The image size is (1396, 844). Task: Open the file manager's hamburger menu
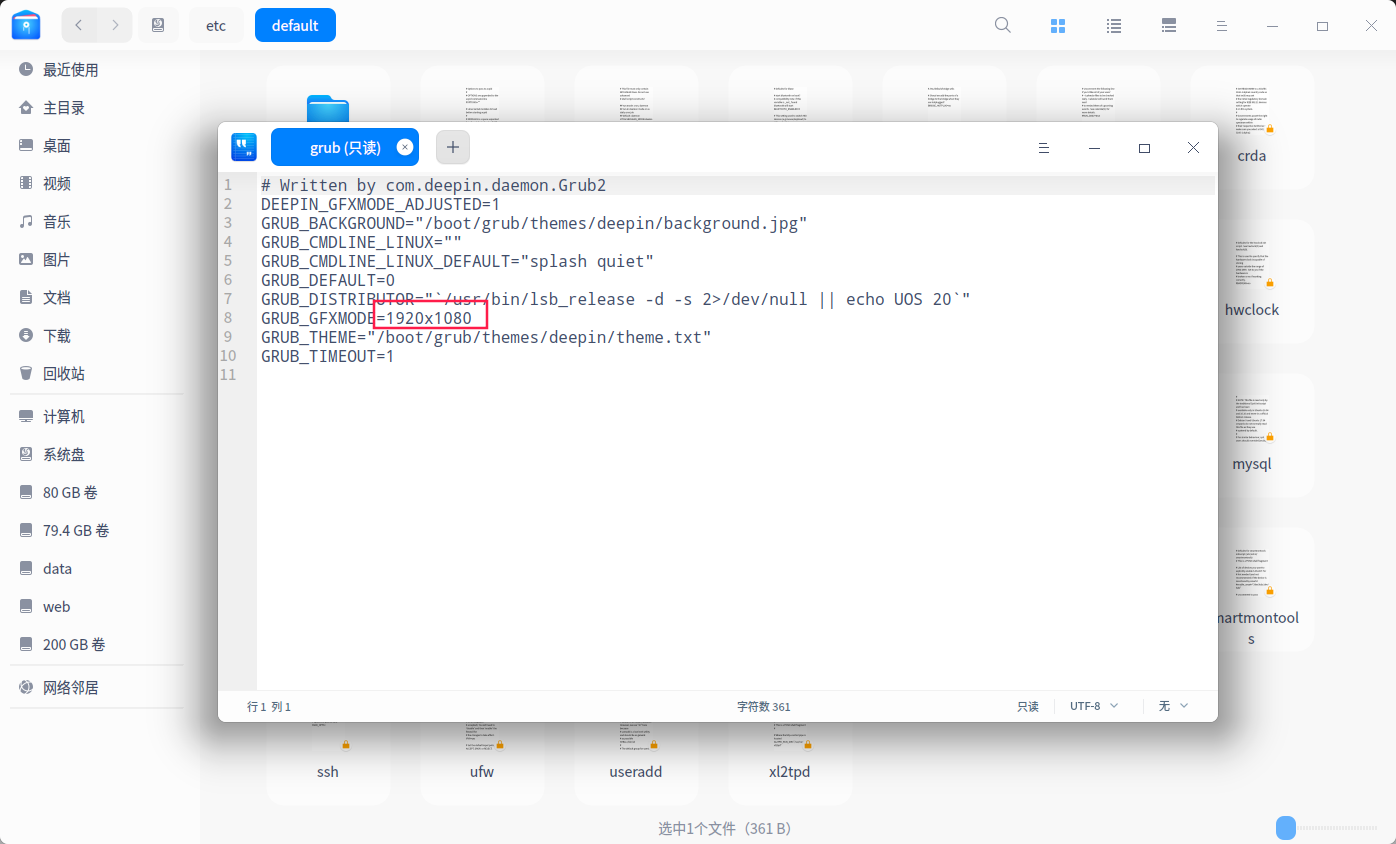1221,25
